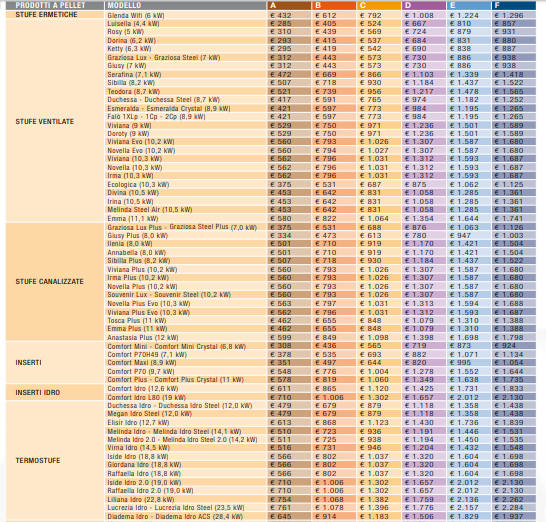Click the 'STUFE VENTILATE' category label

[x=45, y=122]
